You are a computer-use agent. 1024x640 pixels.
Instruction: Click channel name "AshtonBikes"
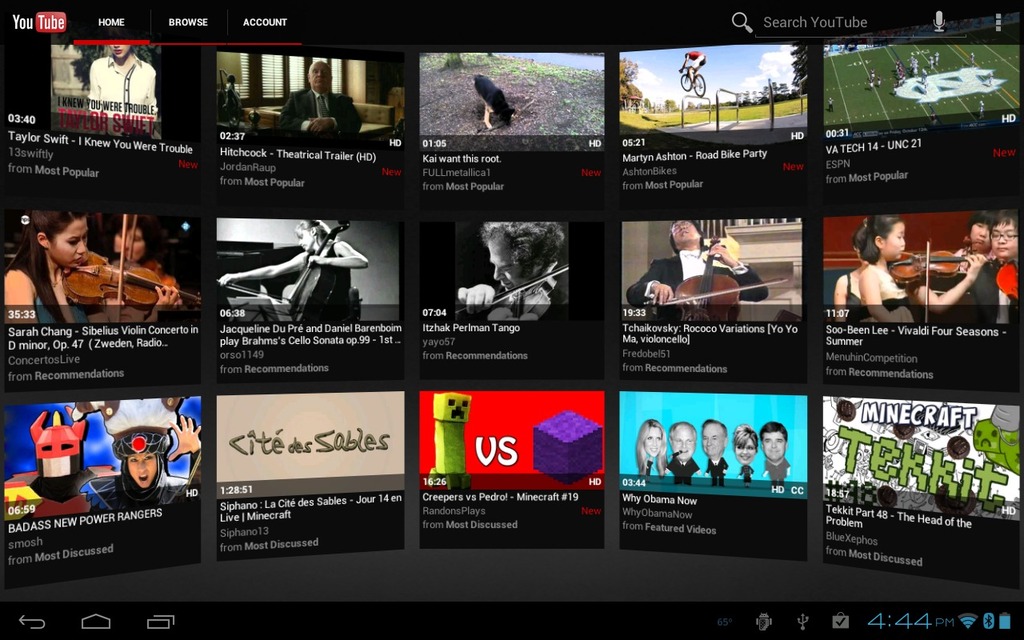649,171
